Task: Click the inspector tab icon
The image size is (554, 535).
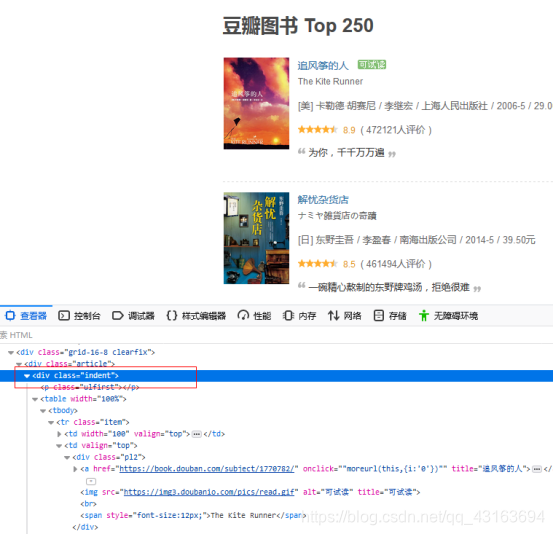Action: tap(10, 315)
